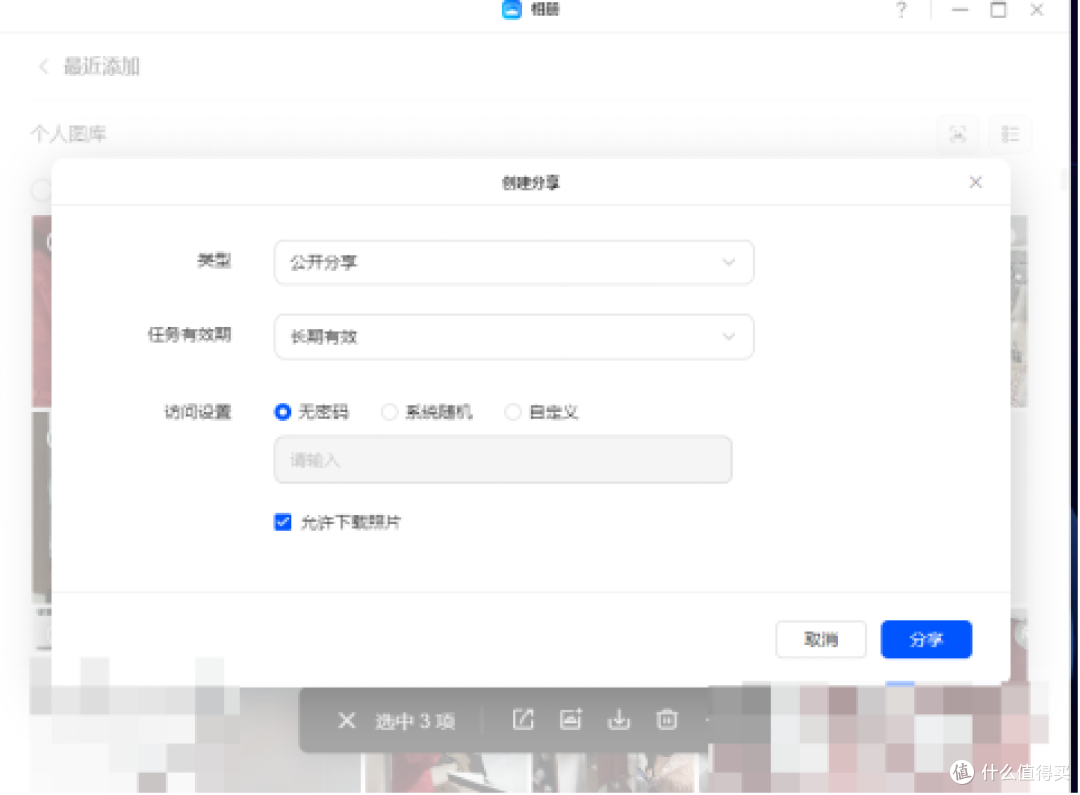Click the add to album icon

570,719
